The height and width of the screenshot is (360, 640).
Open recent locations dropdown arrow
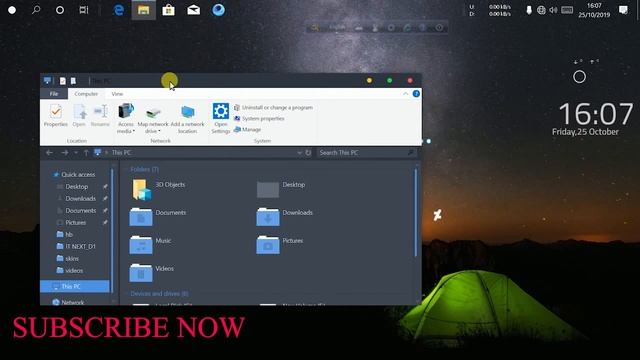point(76,153)
